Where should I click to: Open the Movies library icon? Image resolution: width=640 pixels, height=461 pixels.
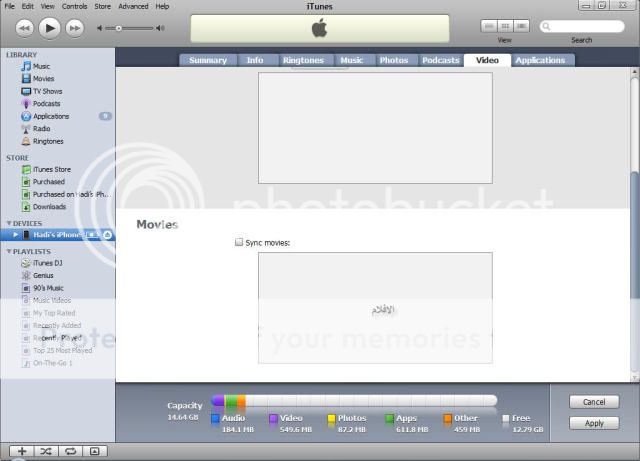pyautogui.click(x=26, y=78)
